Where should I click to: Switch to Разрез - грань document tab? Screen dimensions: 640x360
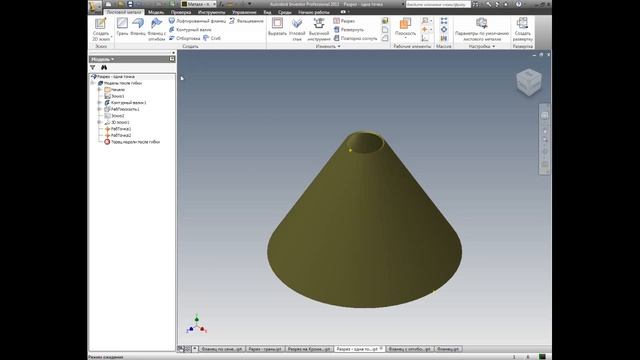click(265, 349)
